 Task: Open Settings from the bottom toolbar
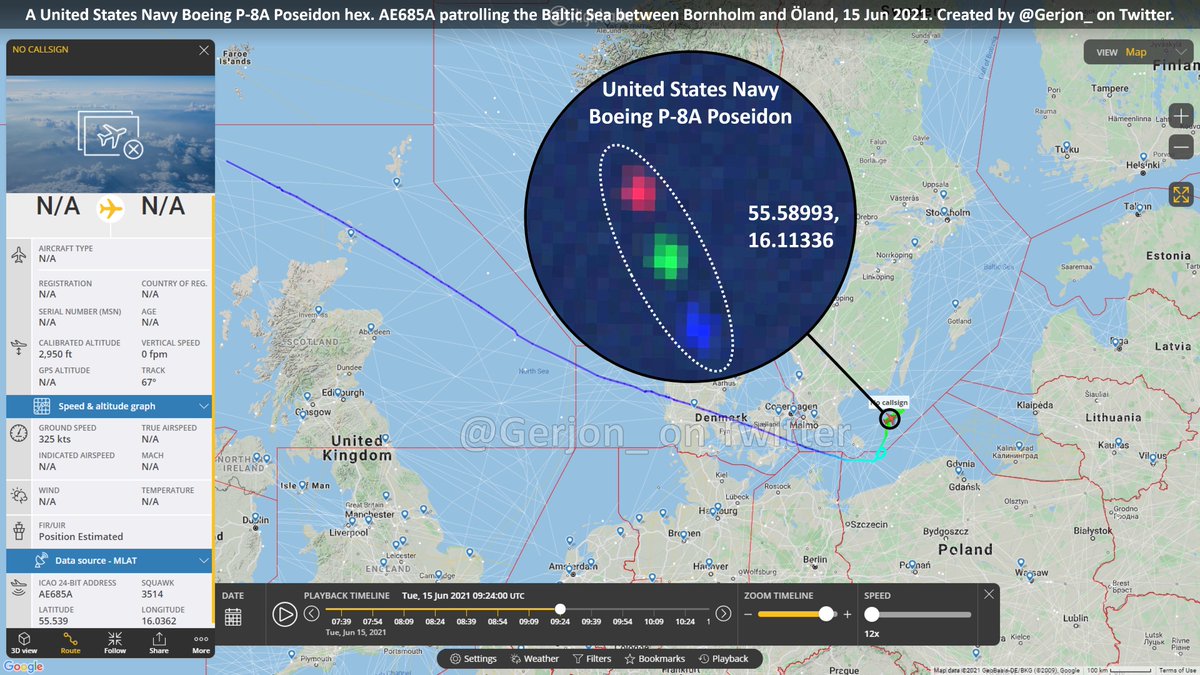tap(473, 659)
